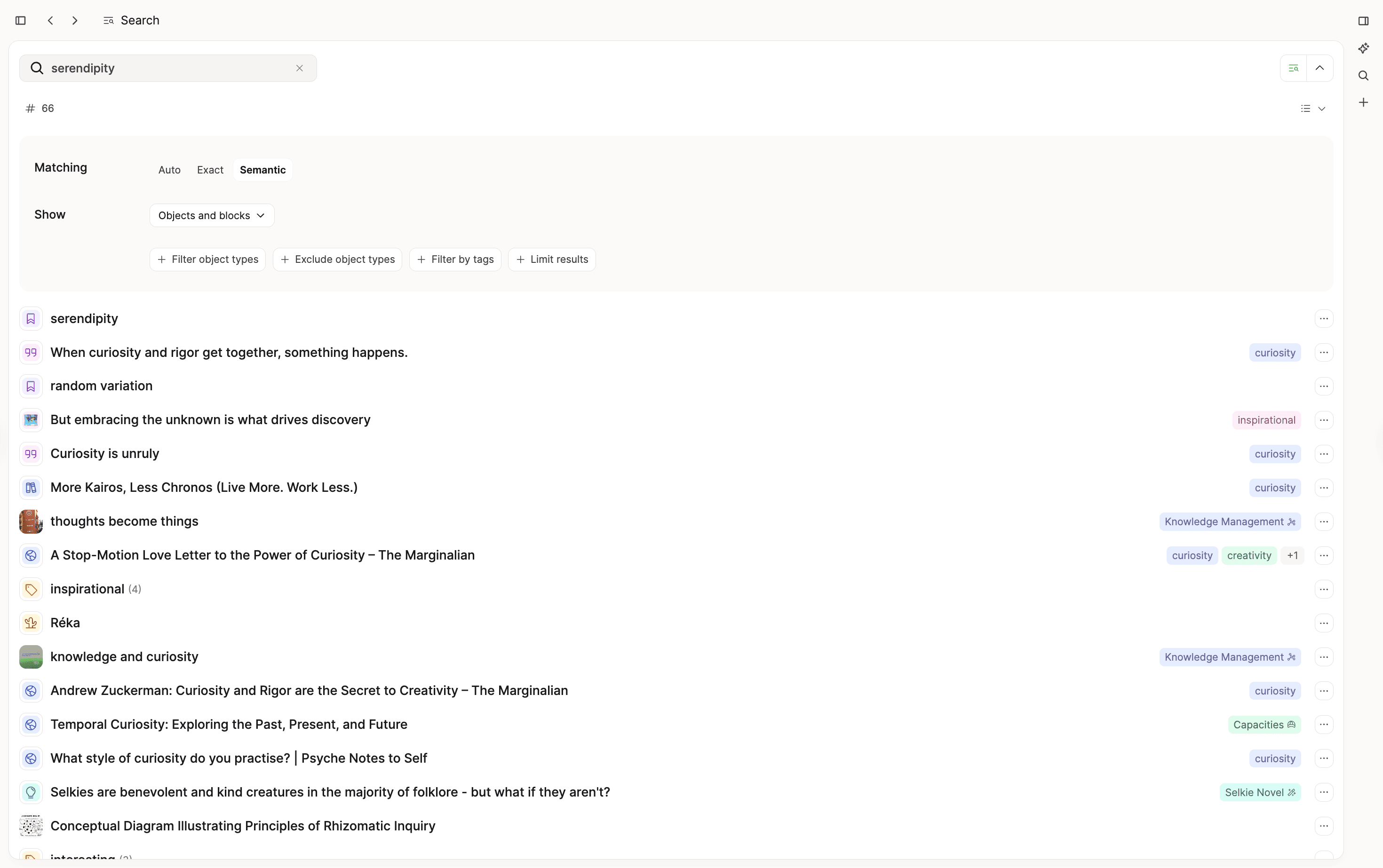
Task: Switch matching mode to Auto
Action: [169, 169]
